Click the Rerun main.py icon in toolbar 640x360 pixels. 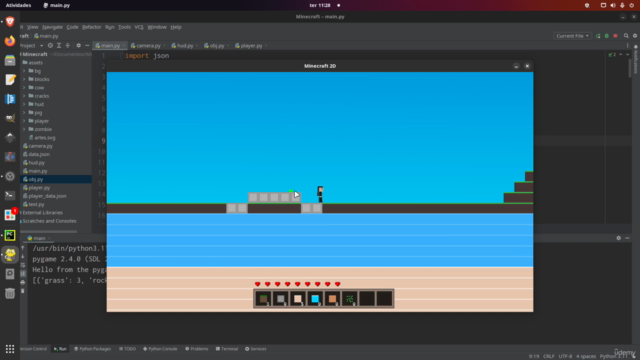point(598,36)
